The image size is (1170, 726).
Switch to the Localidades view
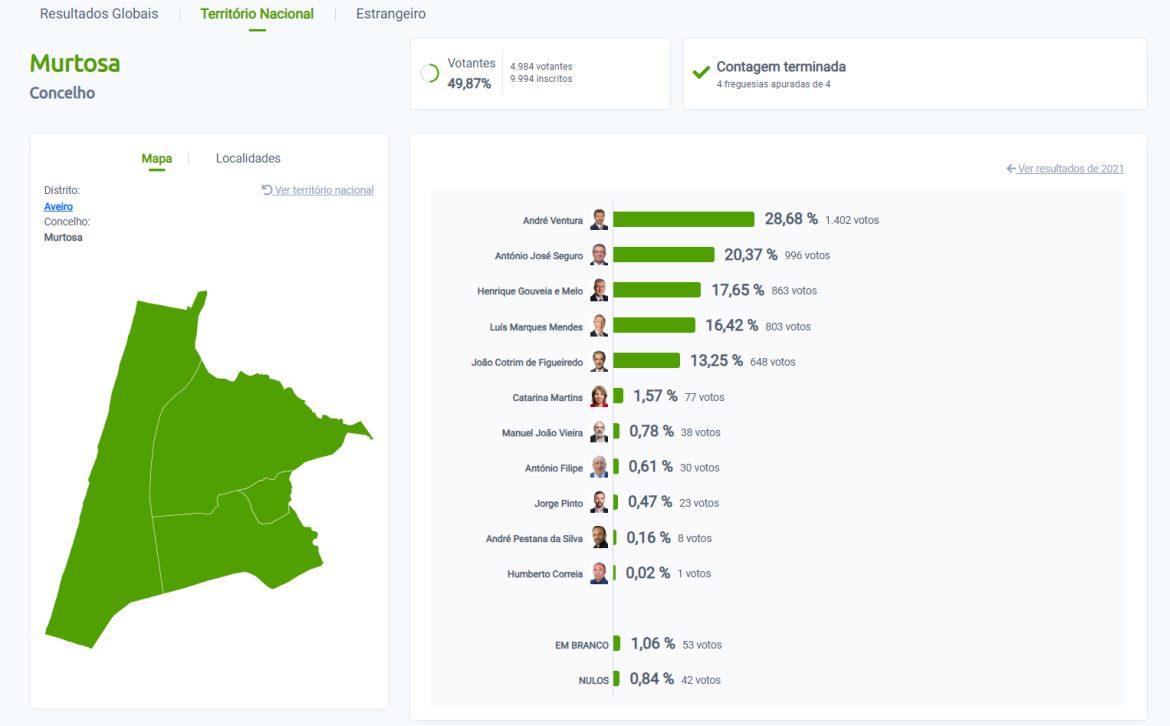coord(248,158)
